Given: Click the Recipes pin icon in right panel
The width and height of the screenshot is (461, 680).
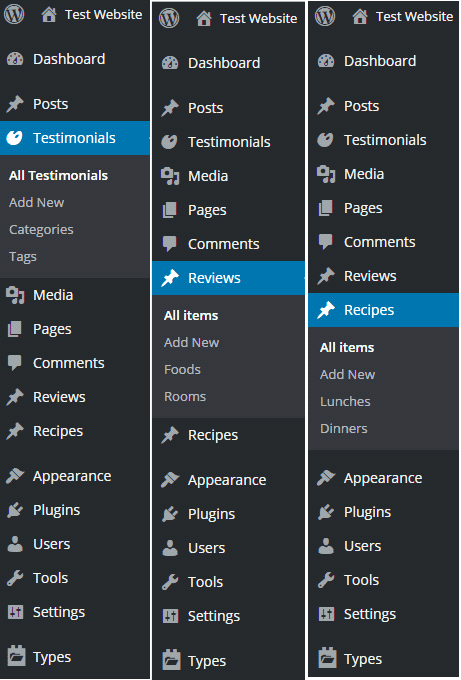Looking at the screenshot, I should [326, 310].
